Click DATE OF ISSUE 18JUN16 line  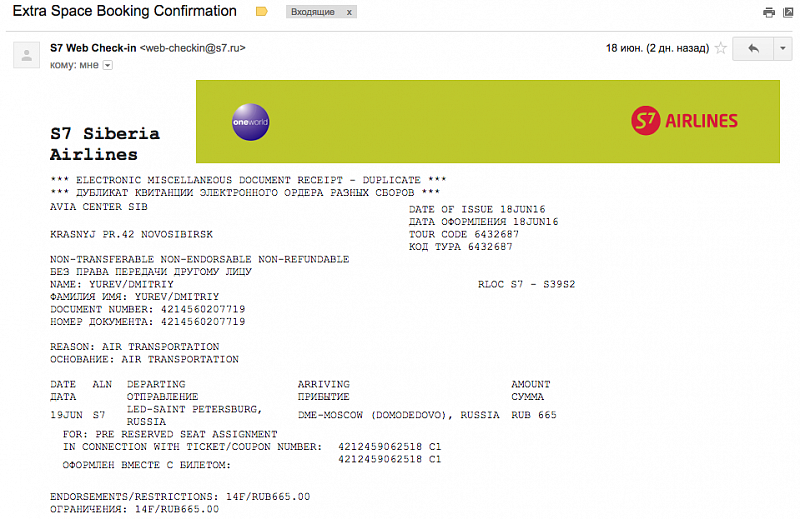[477, 209]
